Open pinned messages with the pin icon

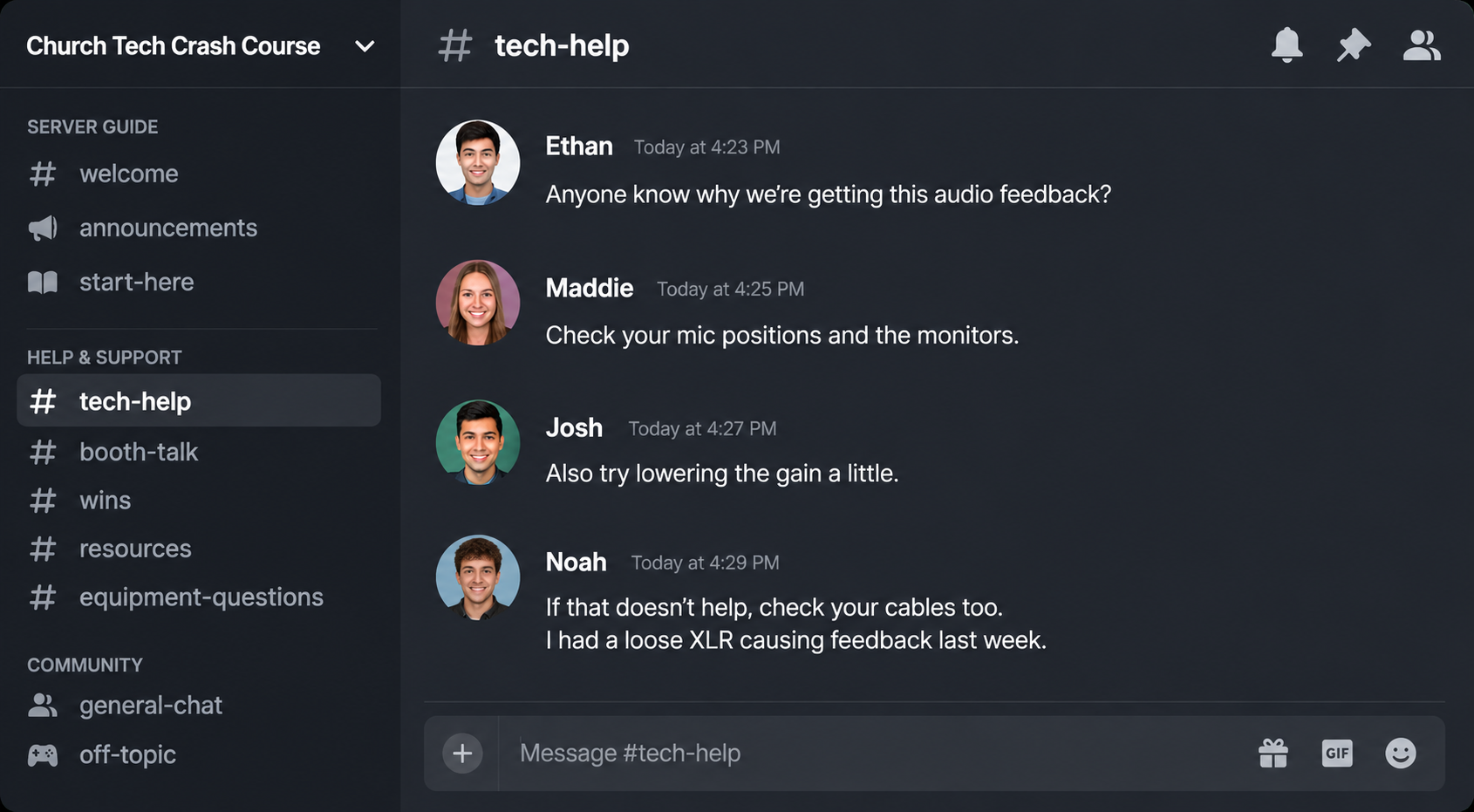point(1354,44)
